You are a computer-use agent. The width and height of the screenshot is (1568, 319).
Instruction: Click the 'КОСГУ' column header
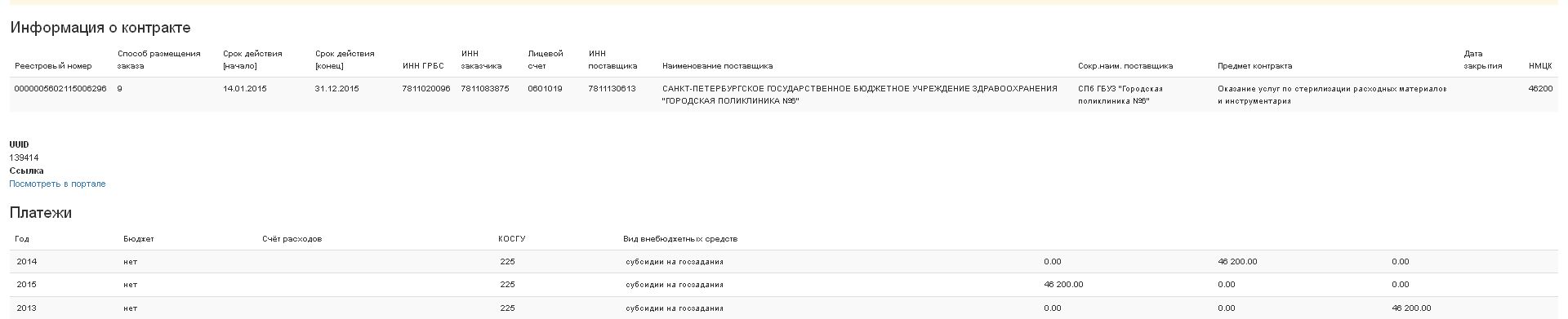point(512,239)
